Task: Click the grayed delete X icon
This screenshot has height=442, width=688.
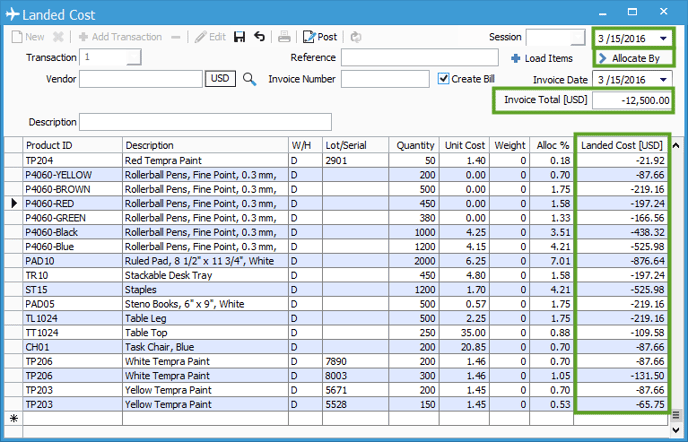Action: (x=58, y=37)
